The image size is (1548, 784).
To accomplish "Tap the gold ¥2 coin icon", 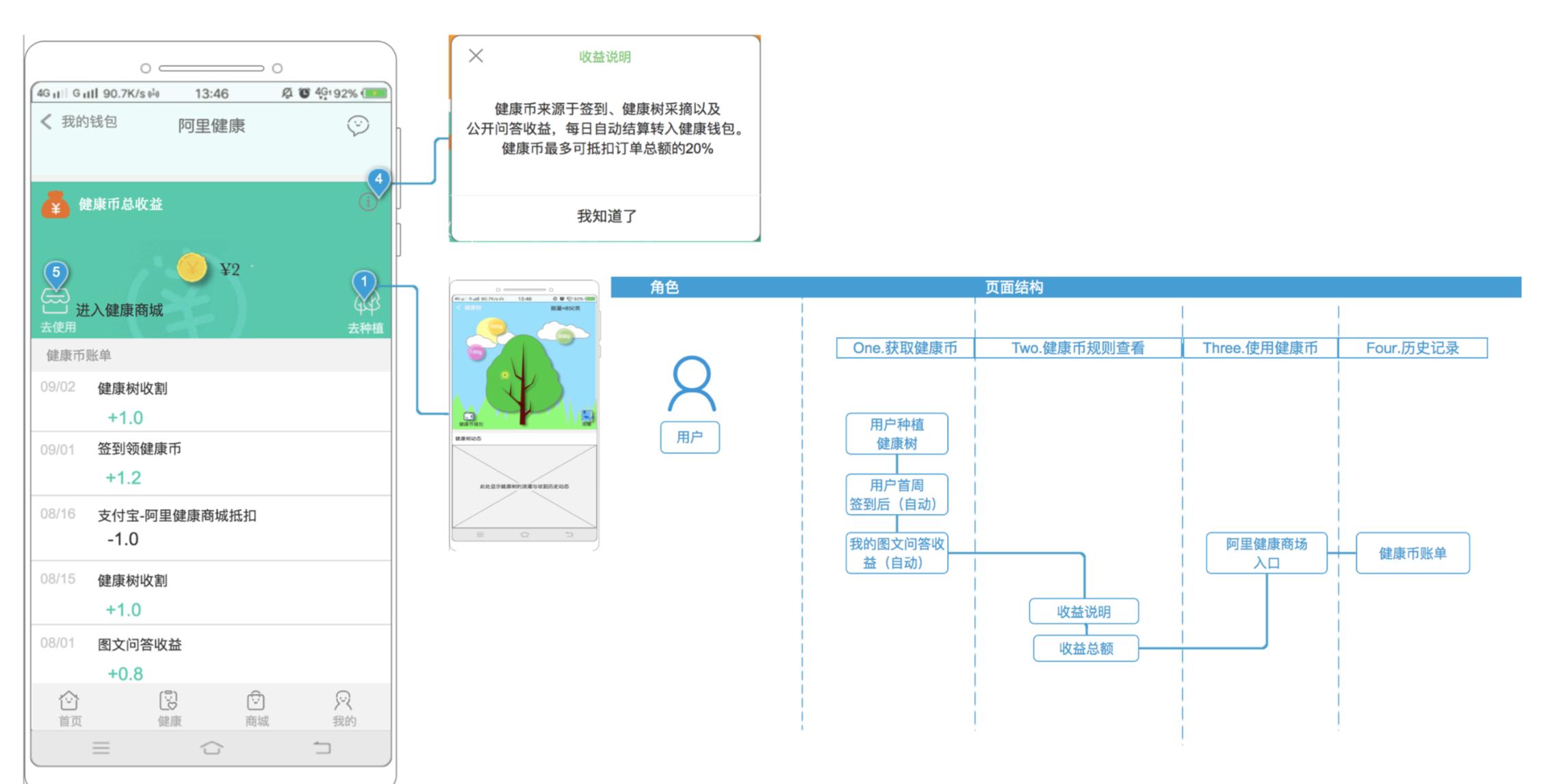I will (192, 267).
